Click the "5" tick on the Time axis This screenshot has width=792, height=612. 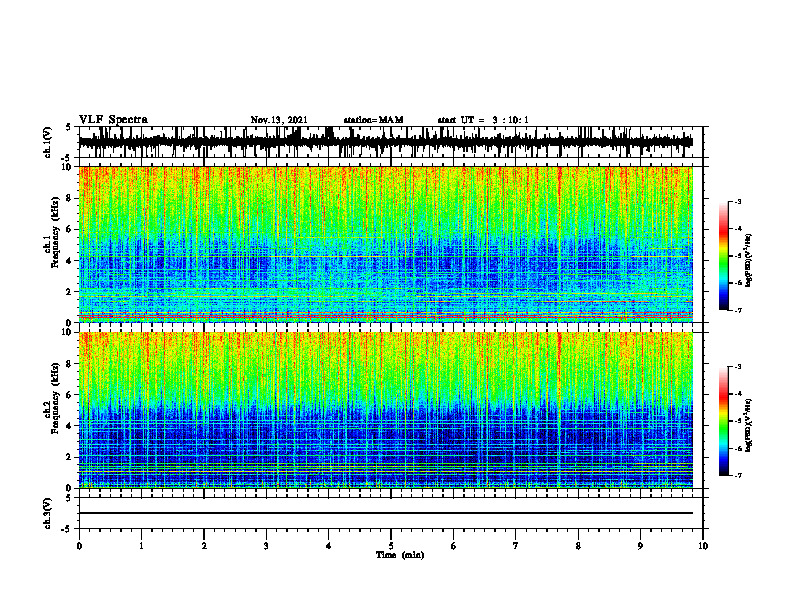point(391,546)
